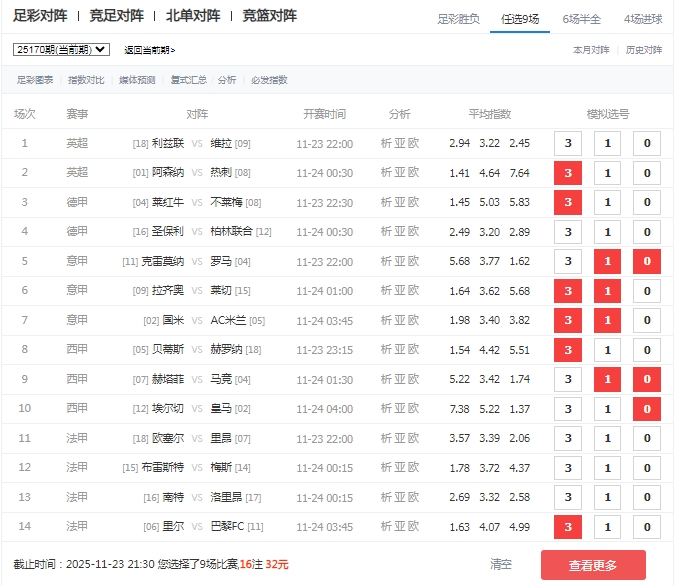This screenshot has width=674, height=586.
Task: Open the 25170期 period dropdown
Action: coord(61,49)
